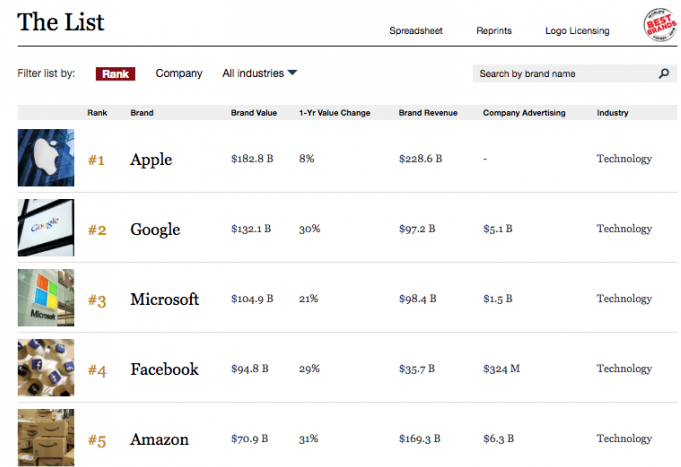Open the Google sign thumbnail
Image resolution: width=681 pixels, height=467 pixels.
[x=45, y=228]
